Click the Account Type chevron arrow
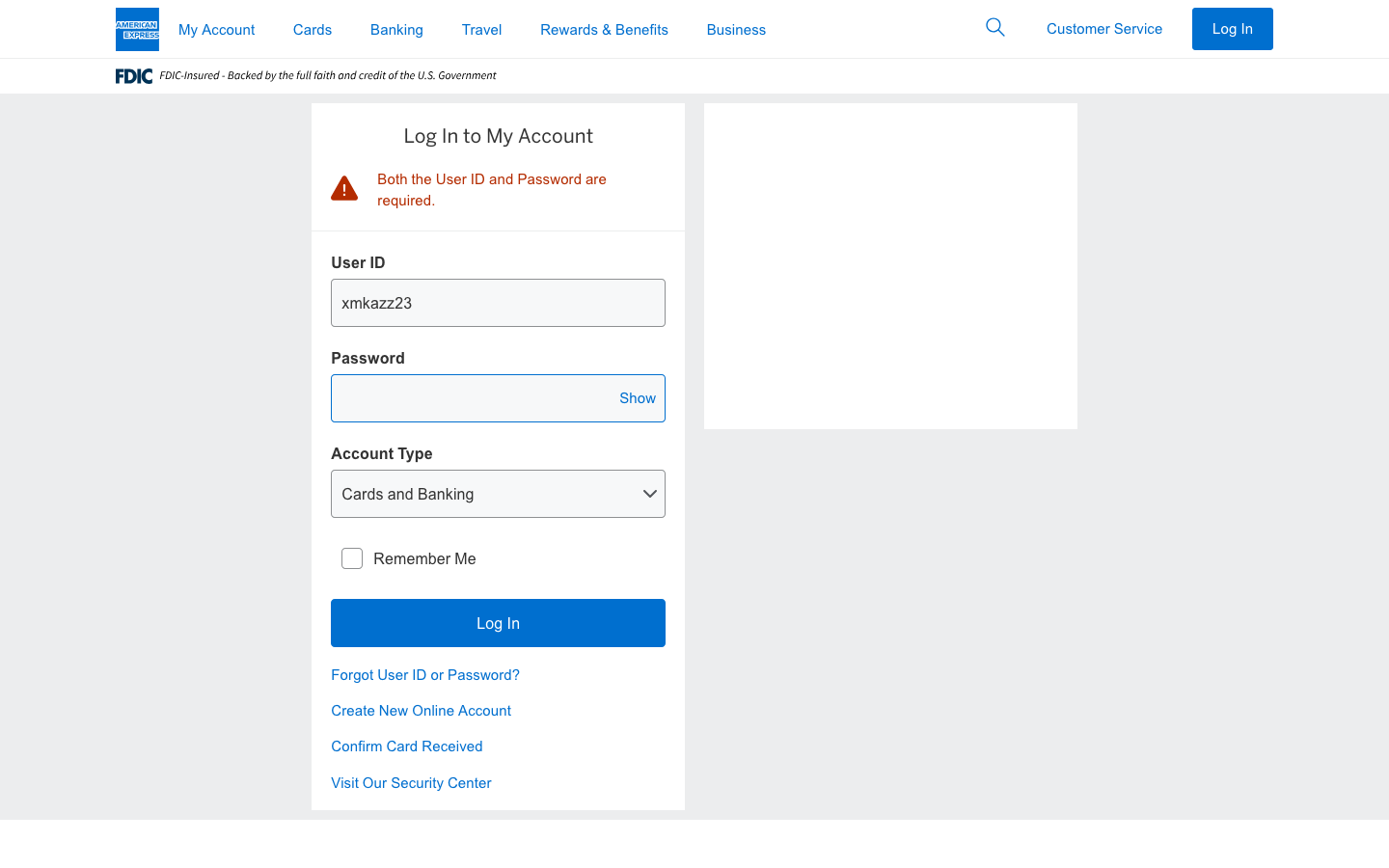The height and width of the screenshot is (868, 1389). point(650,494)
